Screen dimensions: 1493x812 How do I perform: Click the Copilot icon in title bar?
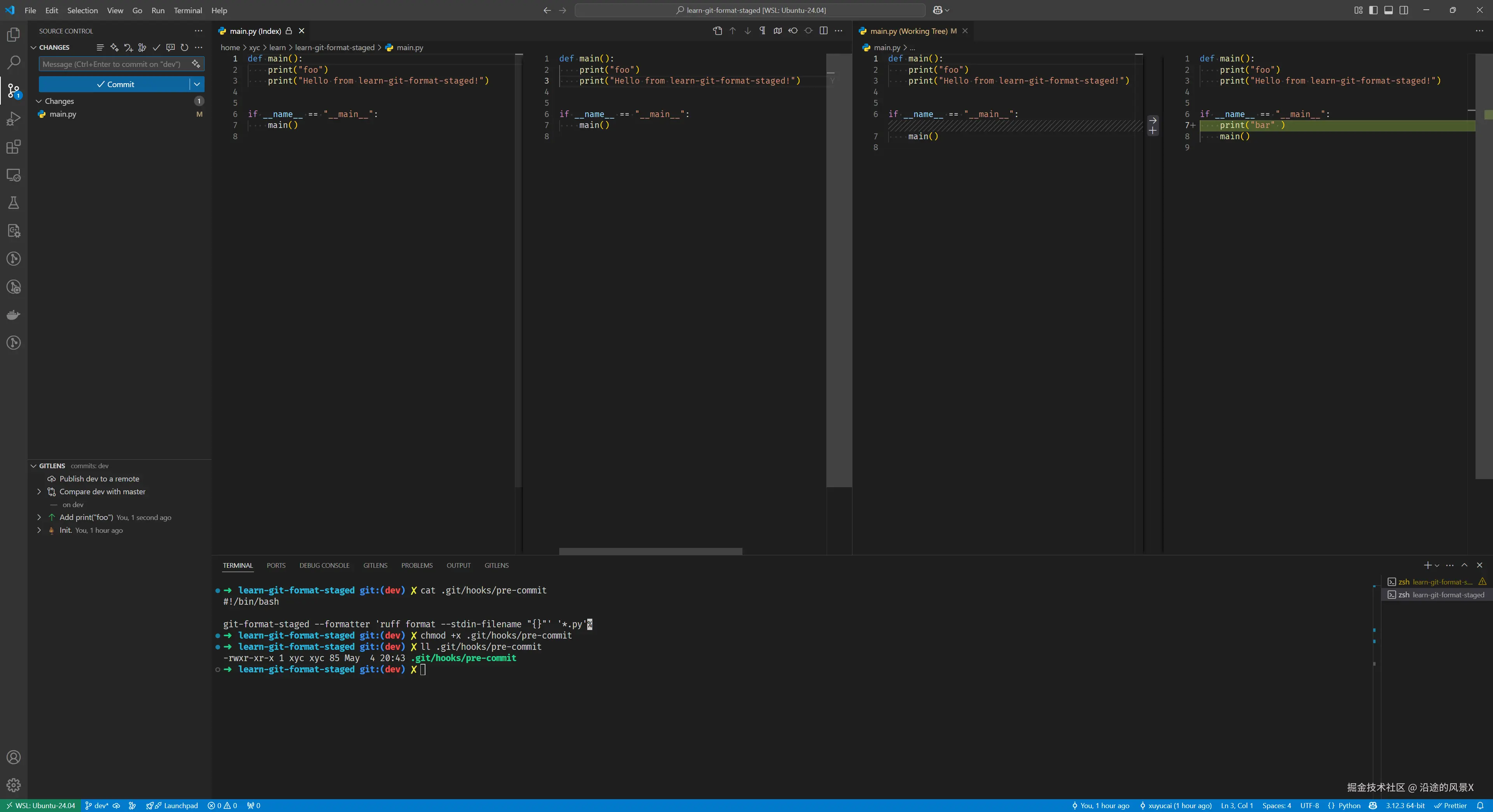click(937, 10)
